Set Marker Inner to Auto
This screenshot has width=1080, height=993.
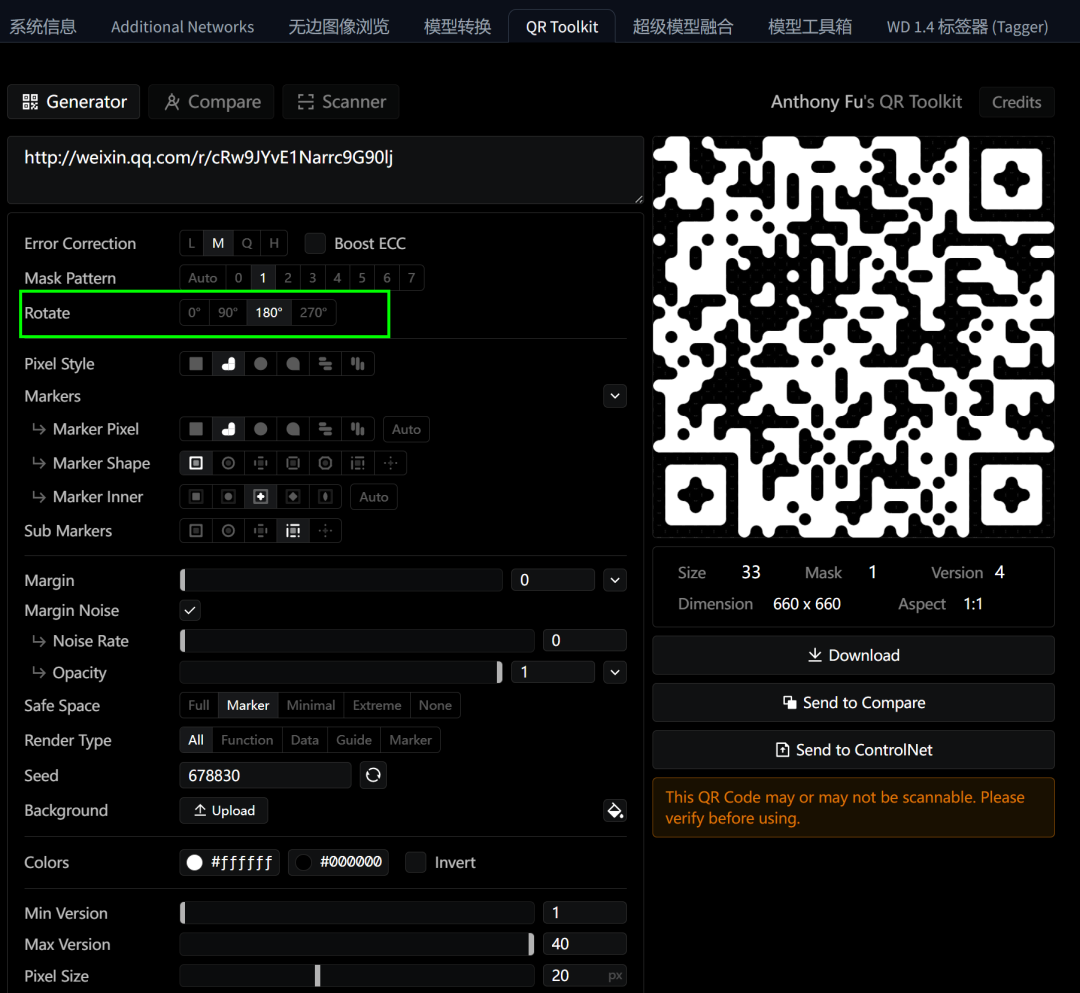373,496
